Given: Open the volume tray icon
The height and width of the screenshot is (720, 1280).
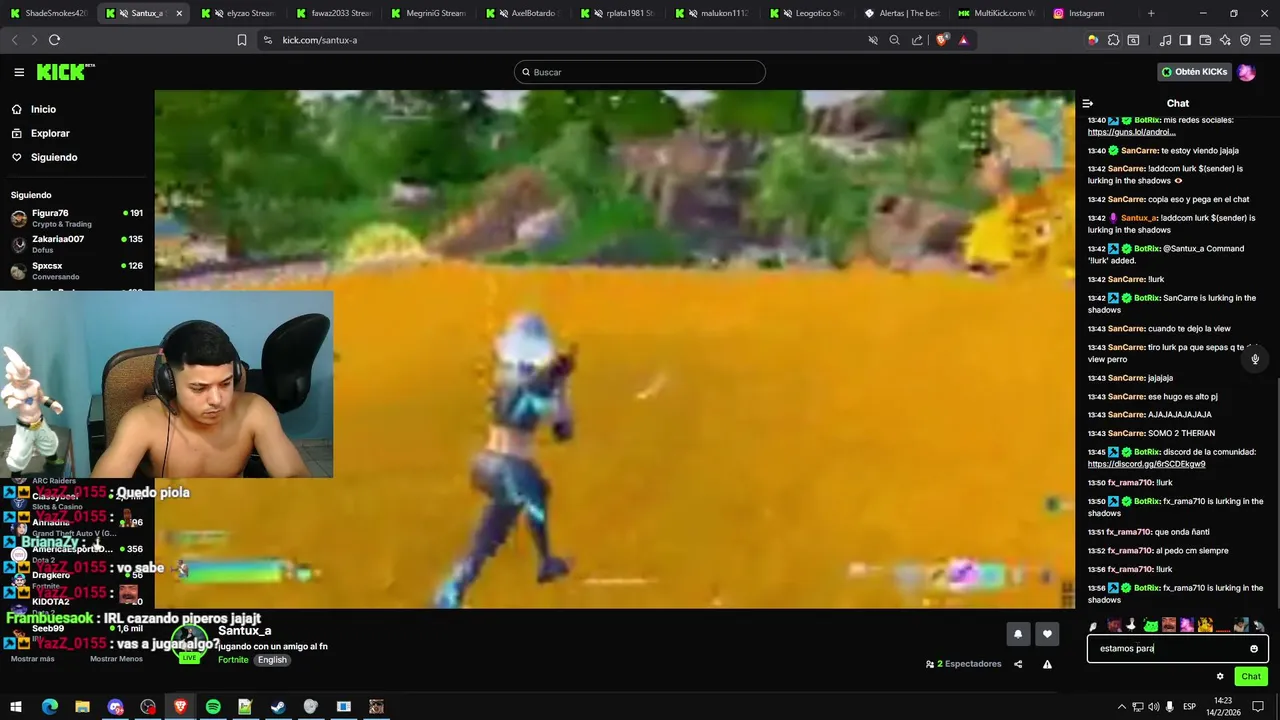Looking at the screenshot, I should pos(1153,707).
